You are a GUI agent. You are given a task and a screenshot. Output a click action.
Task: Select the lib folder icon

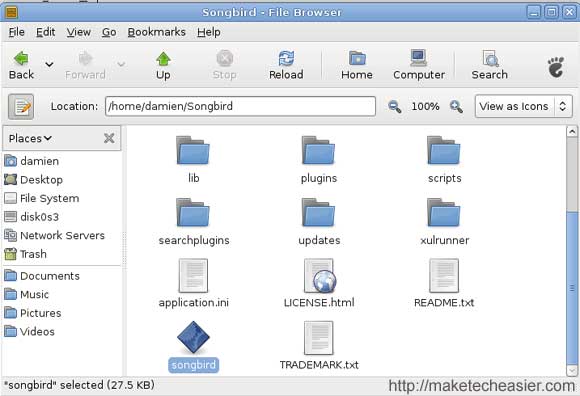click(193, 150)
